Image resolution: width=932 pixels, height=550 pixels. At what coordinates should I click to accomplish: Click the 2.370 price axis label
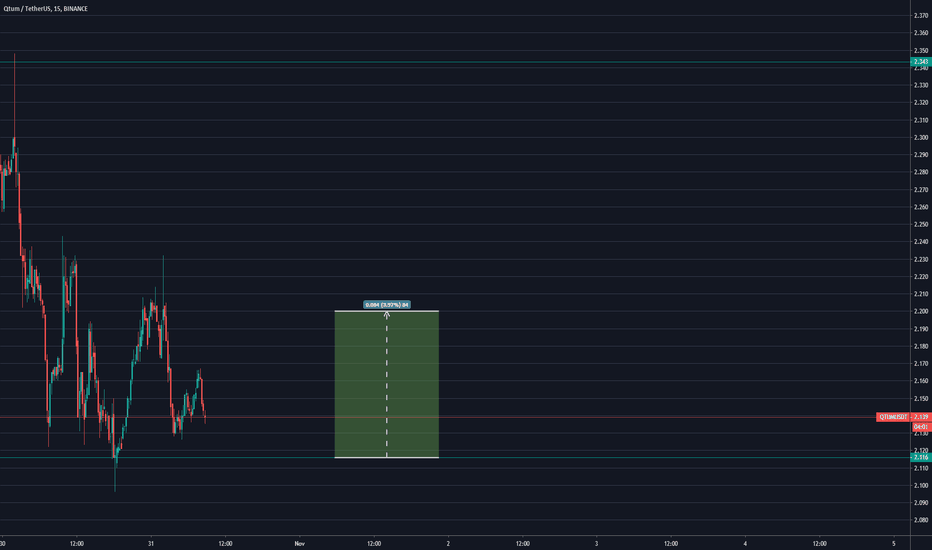tap(921, 15)
